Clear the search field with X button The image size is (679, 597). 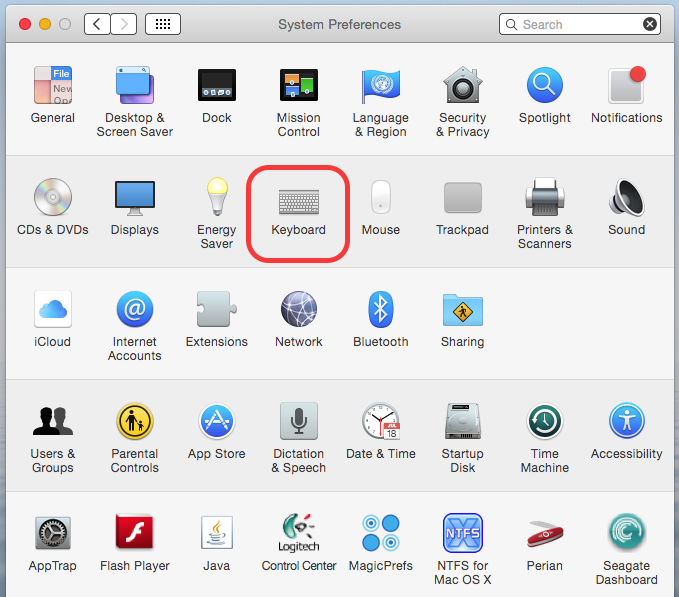(x=650, y=24)
